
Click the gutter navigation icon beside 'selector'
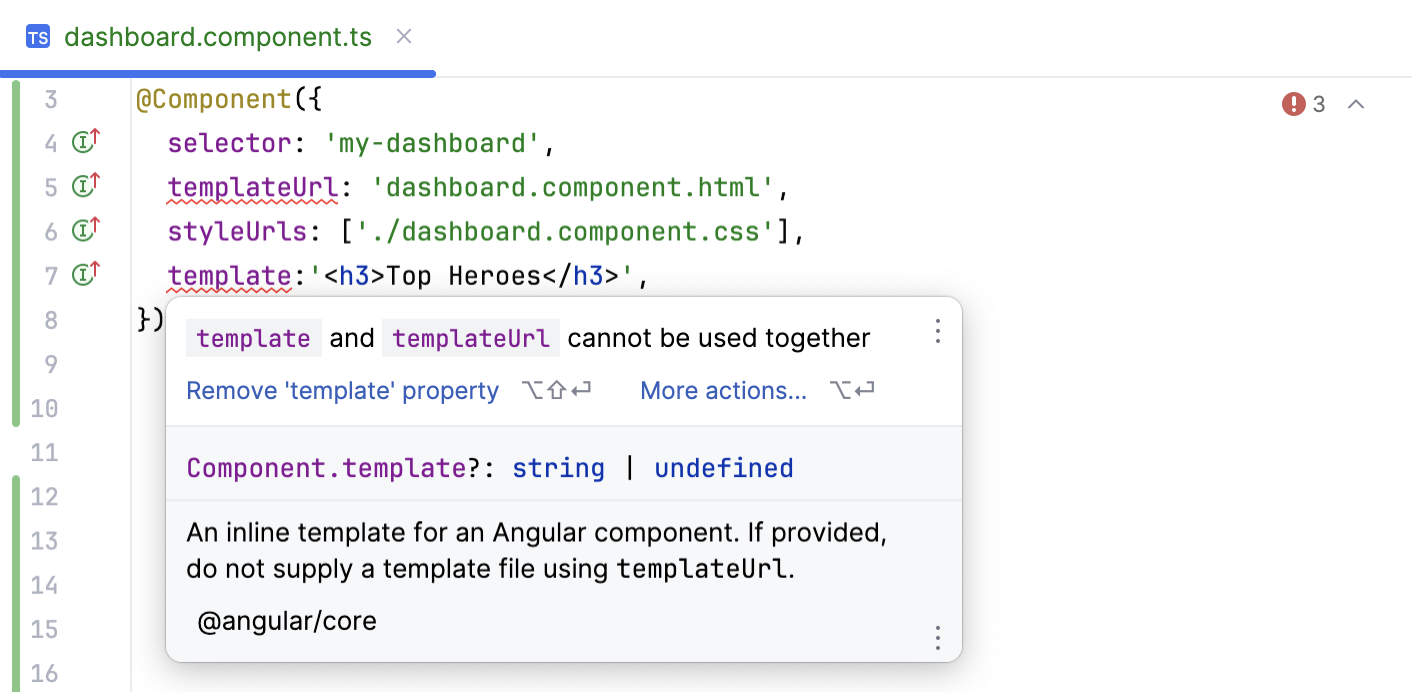coord(85,141)
